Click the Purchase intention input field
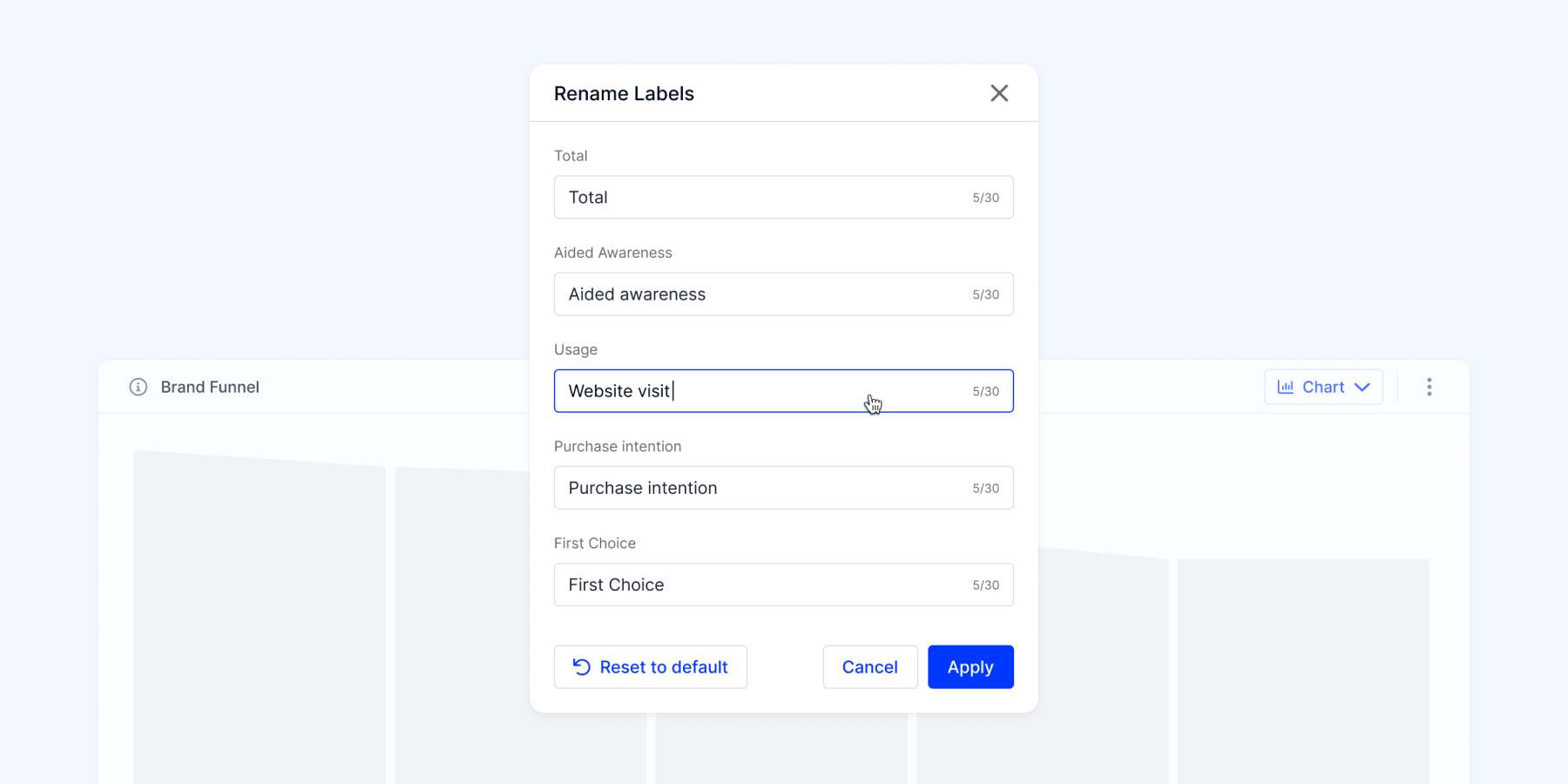 point(783,488)
